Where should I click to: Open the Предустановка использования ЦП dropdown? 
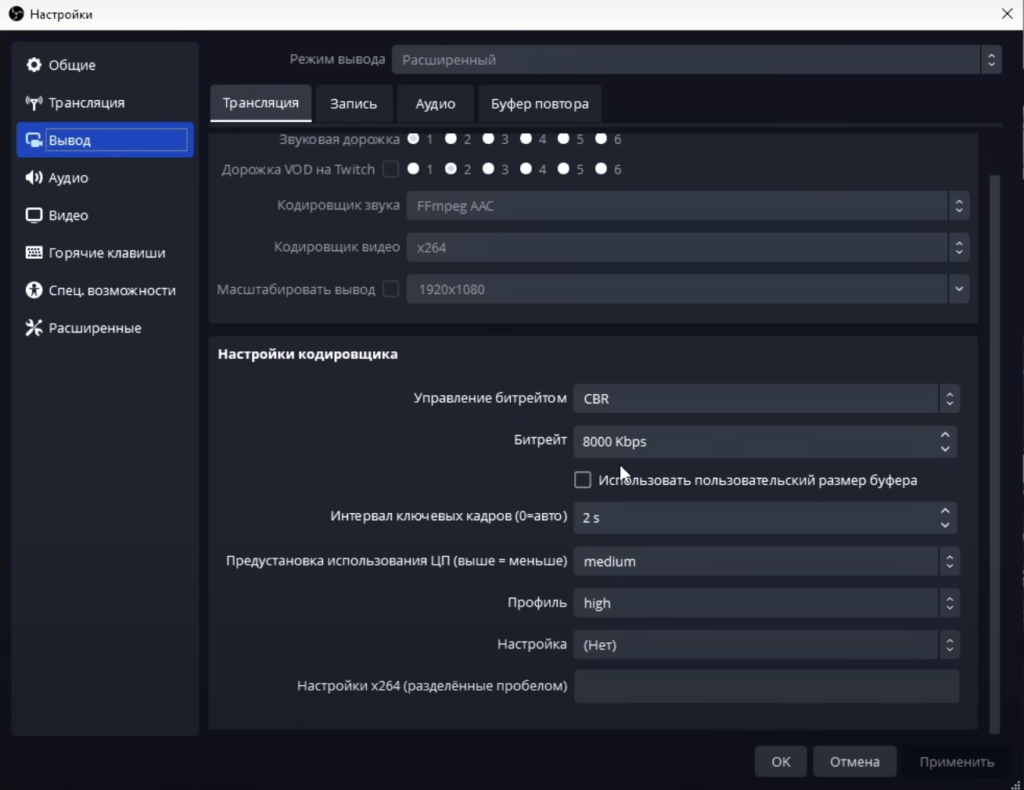pos(766,561)
